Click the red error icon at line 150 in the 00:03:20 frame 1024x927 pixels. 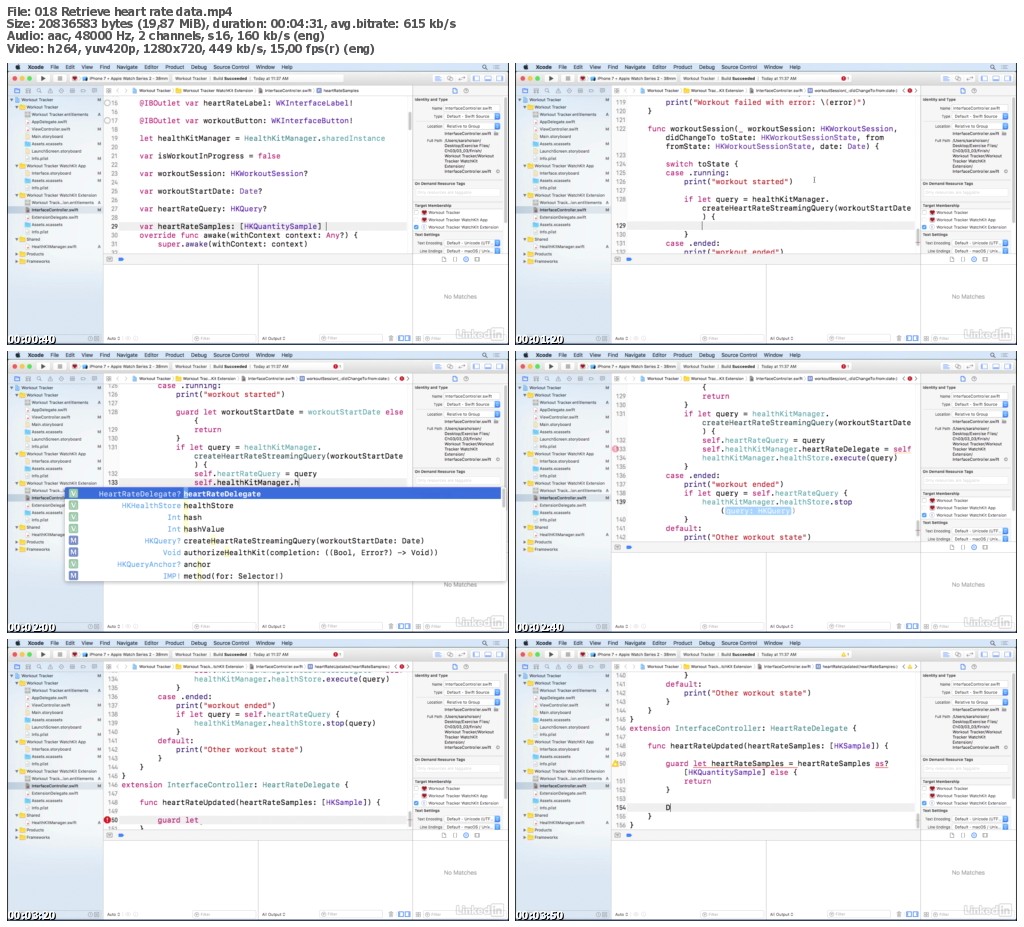tap(107, 820)
